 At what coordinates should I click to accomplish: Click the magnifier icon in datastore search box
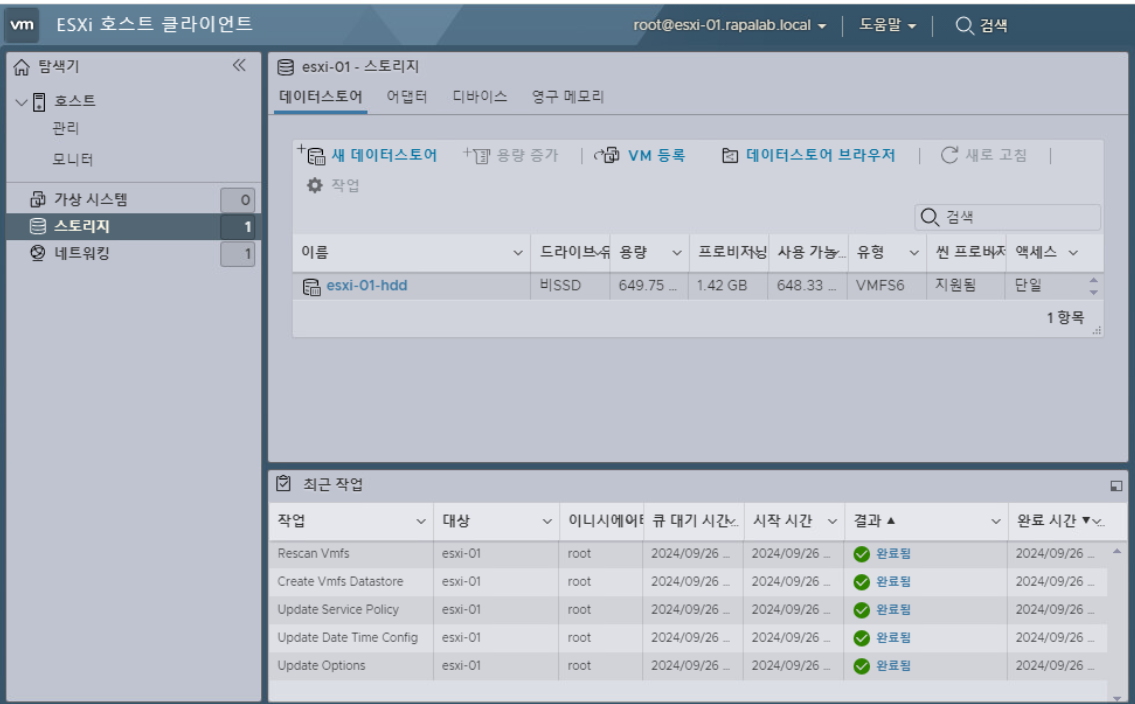click(x=929, y=216)
